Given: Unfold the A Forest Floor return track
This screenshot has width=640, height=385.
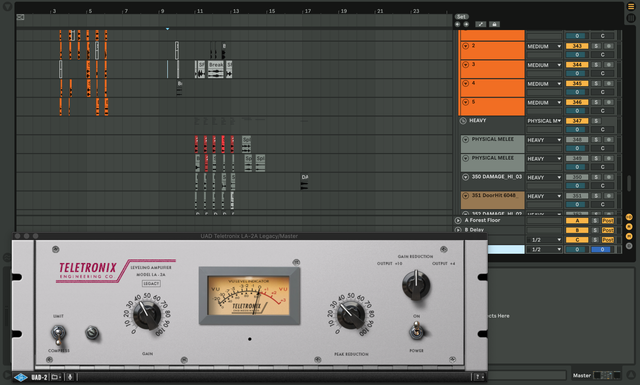Looking at the screenshot, I should (x=458, y=220).
